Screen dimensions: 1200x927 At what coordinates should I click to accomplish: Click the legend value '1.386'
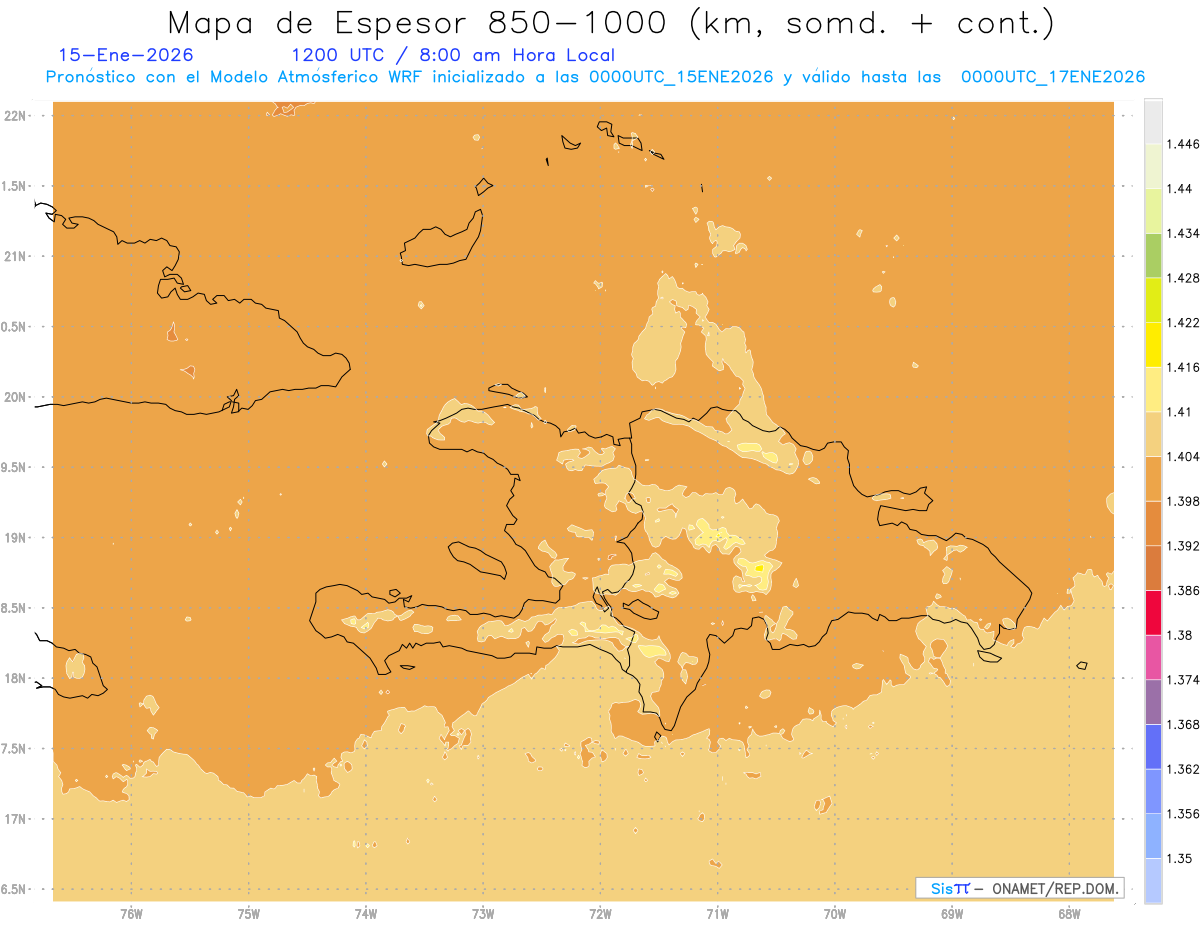tap(1182, 590)
